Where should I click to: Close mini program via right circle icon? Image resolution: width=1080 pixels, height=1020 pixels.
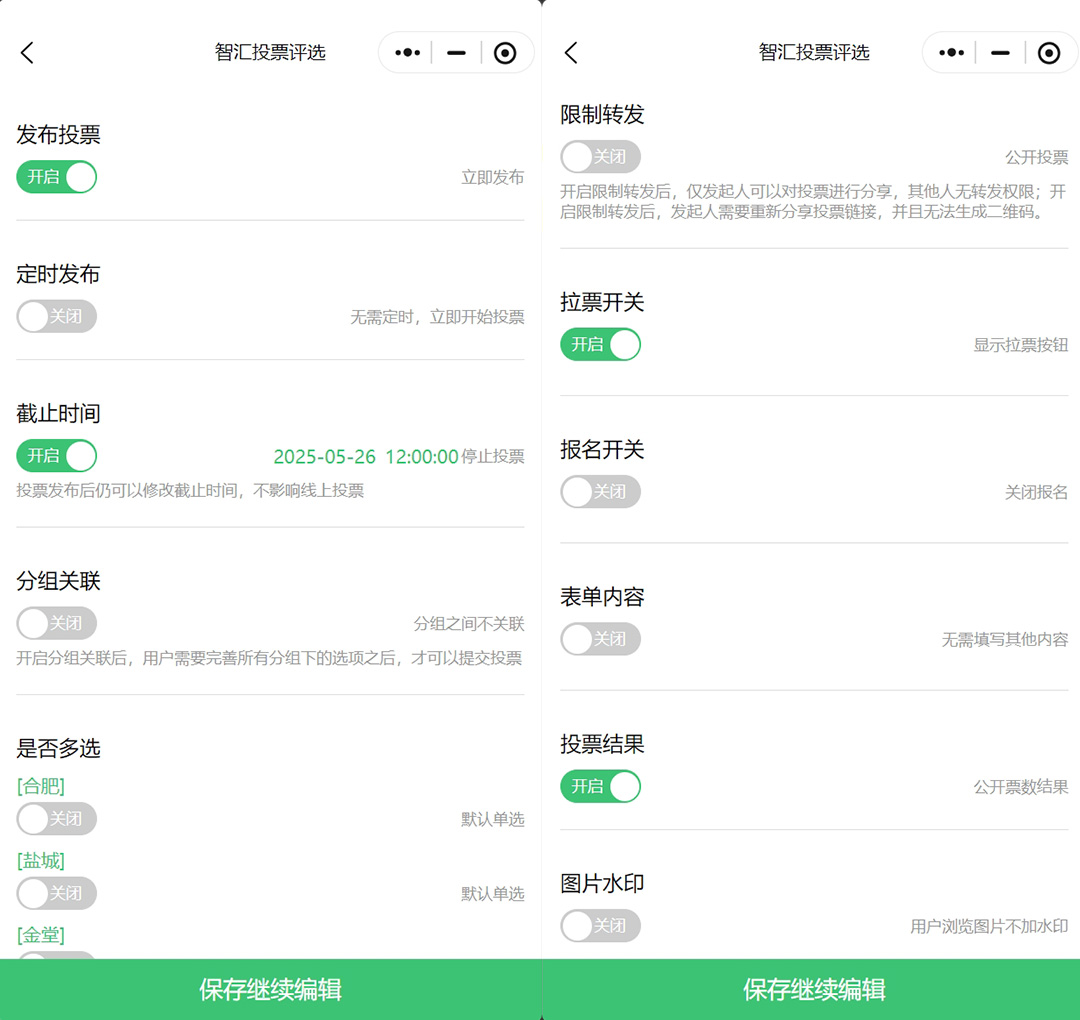[1048, 53]
